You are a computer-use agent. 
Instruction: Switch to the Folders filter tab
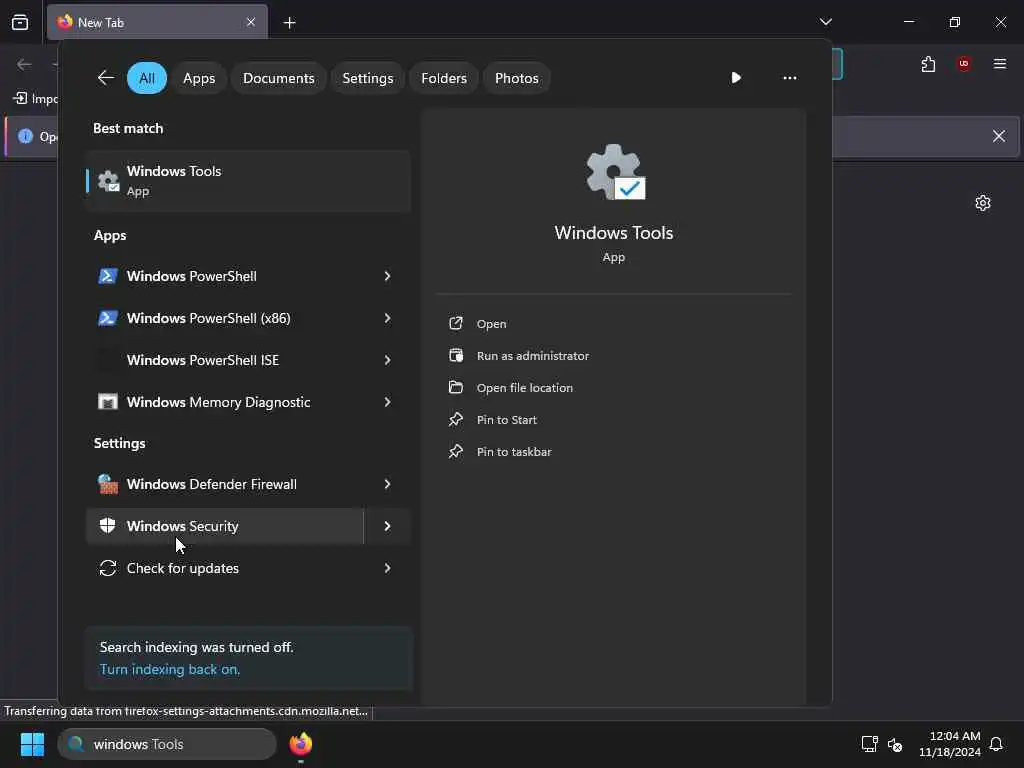pos(444,78)
